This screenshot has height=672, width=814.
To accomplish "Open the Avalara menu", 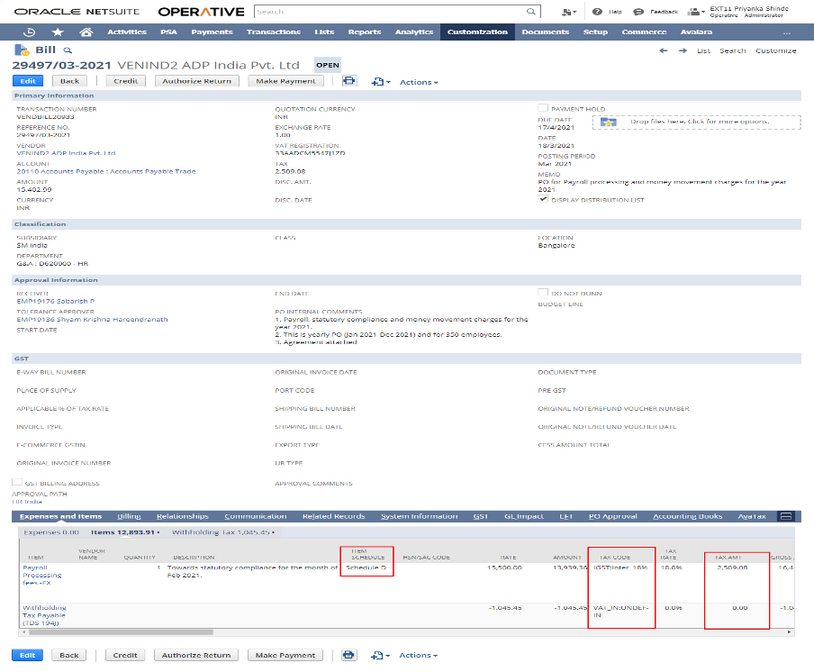I will click(696, 32).
